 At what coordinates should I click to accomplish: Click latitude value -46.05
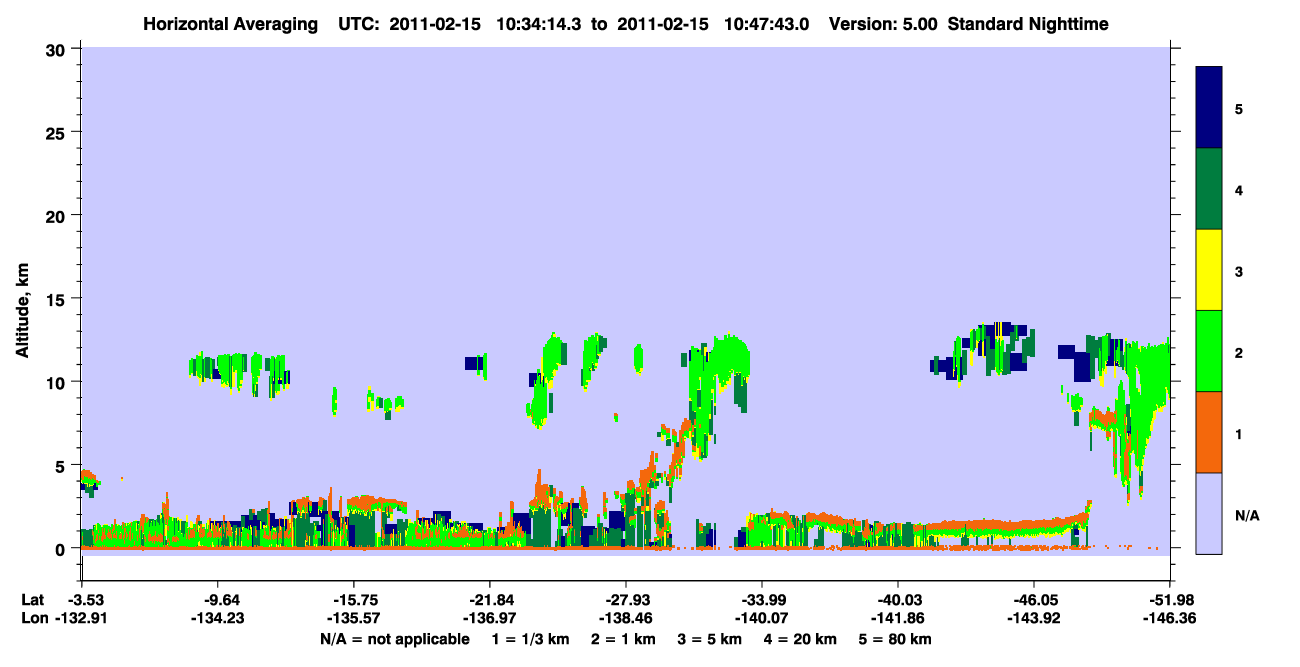[1034, 600]
